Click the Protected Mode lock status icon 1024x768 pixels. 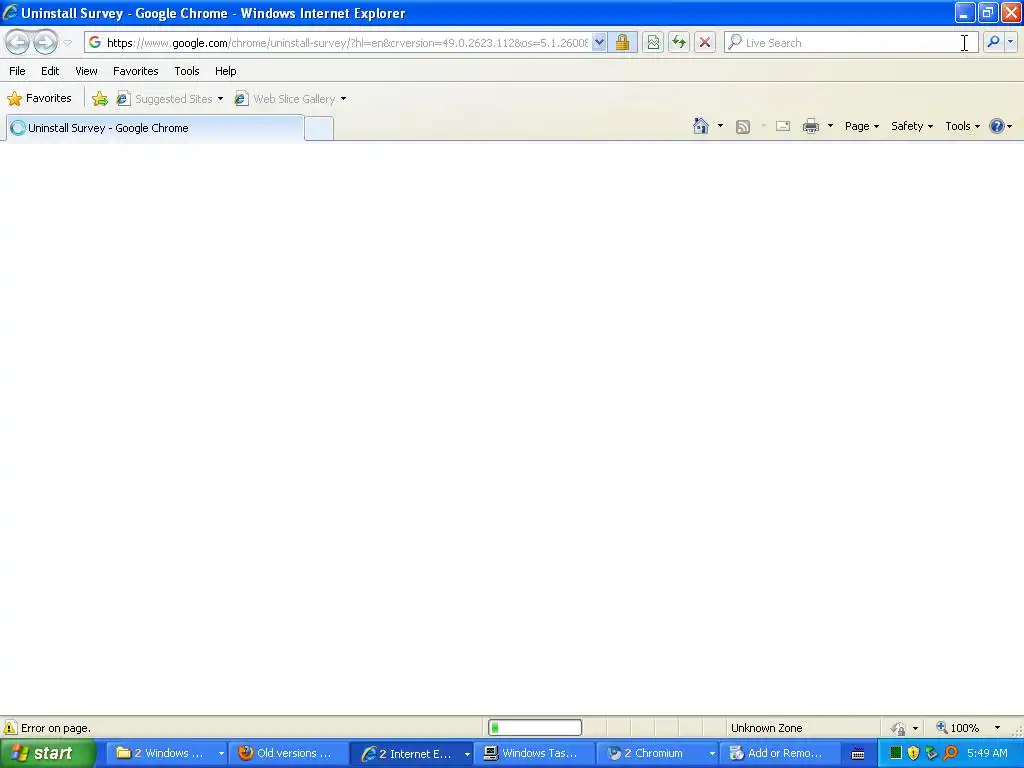(899, 728)
